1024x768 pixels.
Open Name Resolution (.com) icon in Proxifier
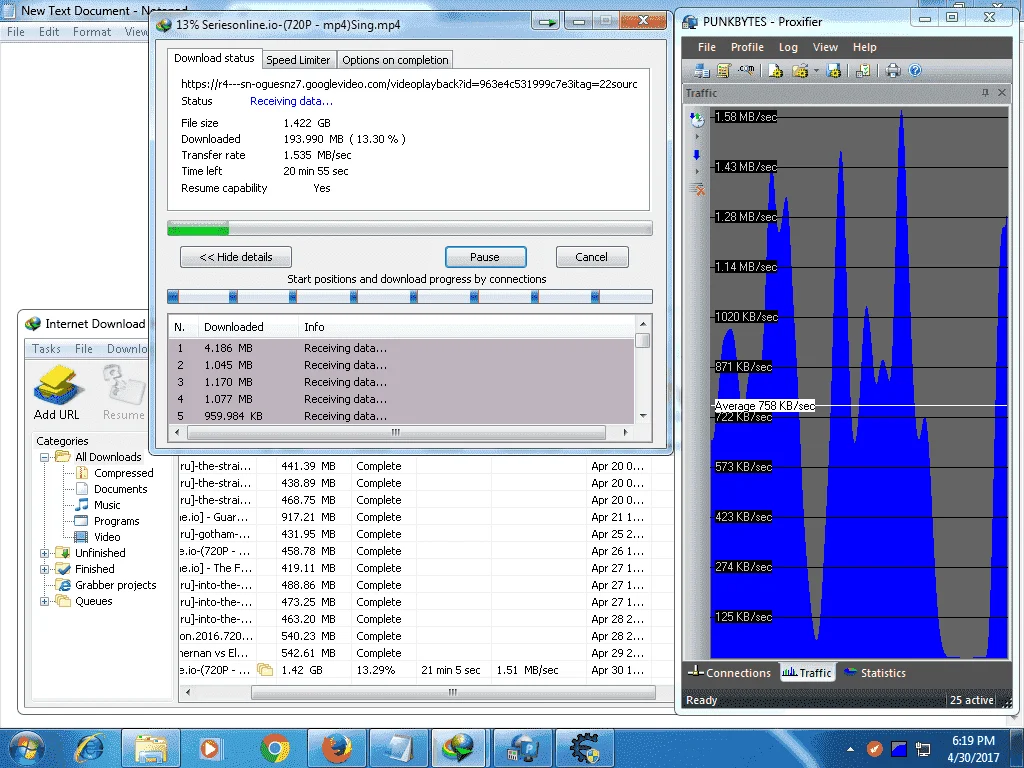pyautogui.click(x=746, y=70)
